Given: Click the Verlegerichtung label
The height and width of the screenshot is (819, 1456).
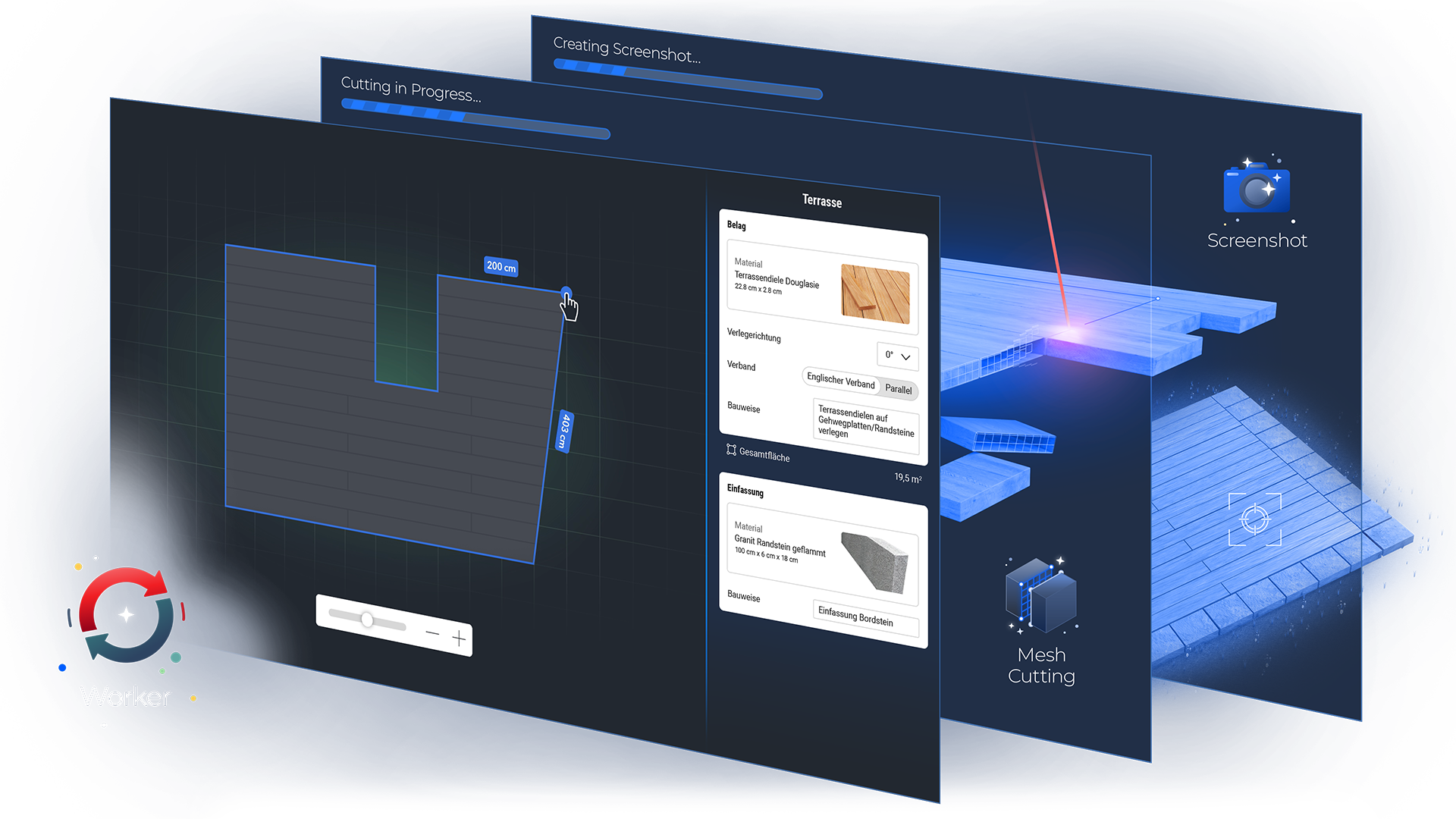Looking at the screenshot, I should (x=754, y=334).
